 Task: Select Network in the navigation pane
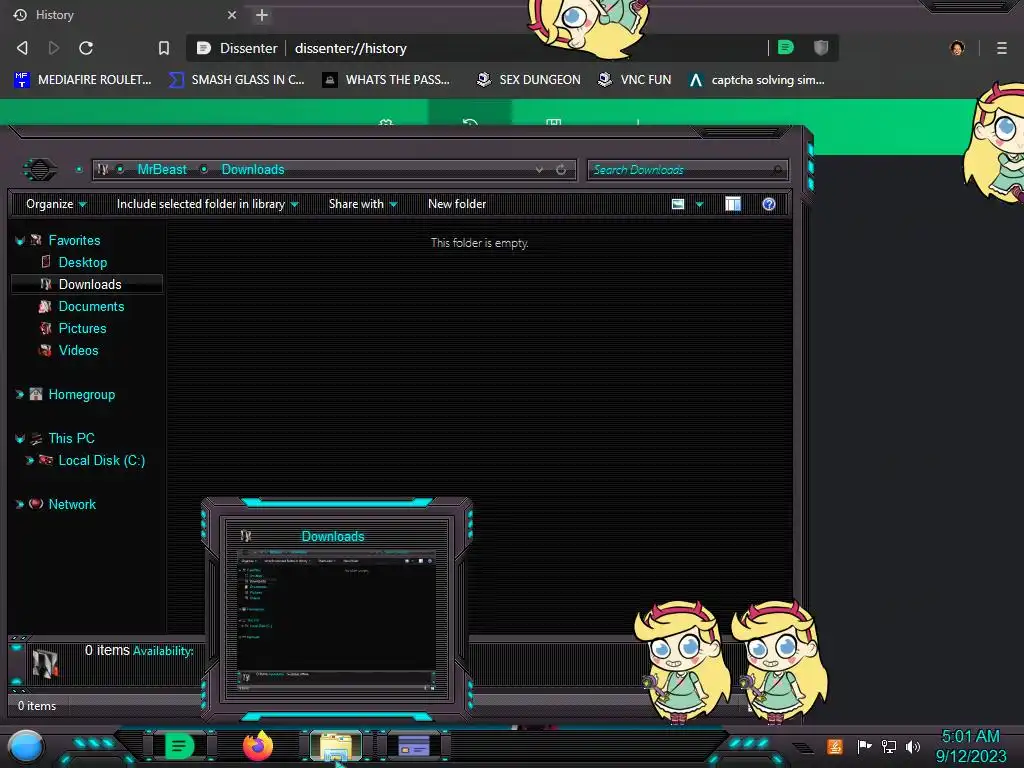tap(72, 504)
